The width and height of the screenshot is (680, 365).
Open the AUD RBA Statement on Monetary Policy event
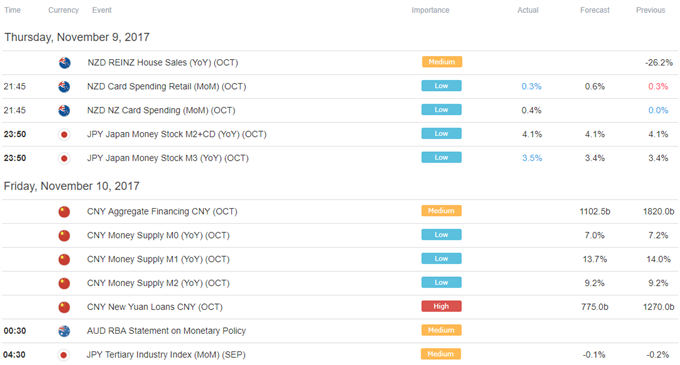pyautogui.click(x=166, y=331)
